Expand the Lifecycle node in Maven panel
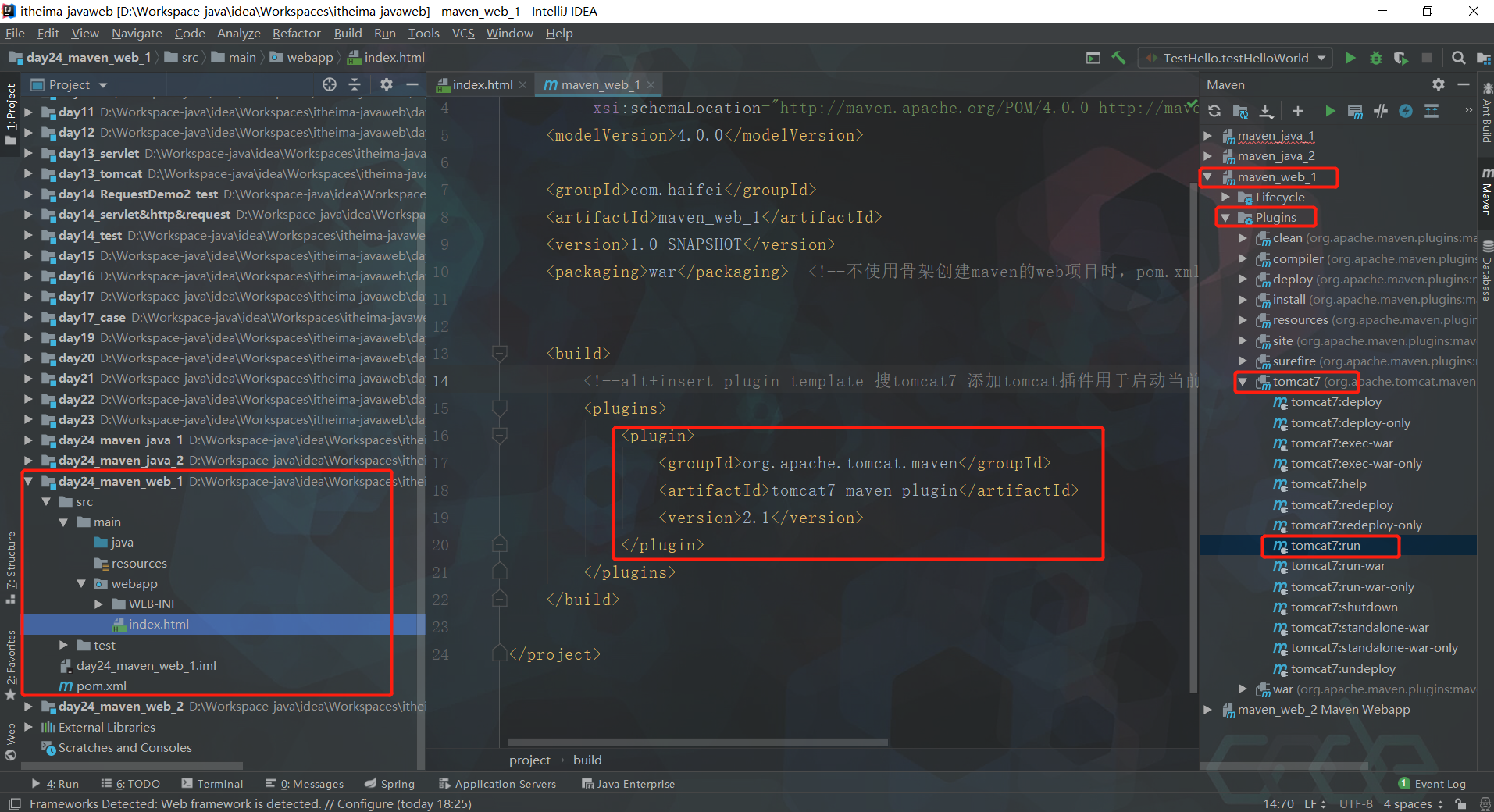Image resolution: width=1494 pixels, height=812 pixels. [1226, 198]
